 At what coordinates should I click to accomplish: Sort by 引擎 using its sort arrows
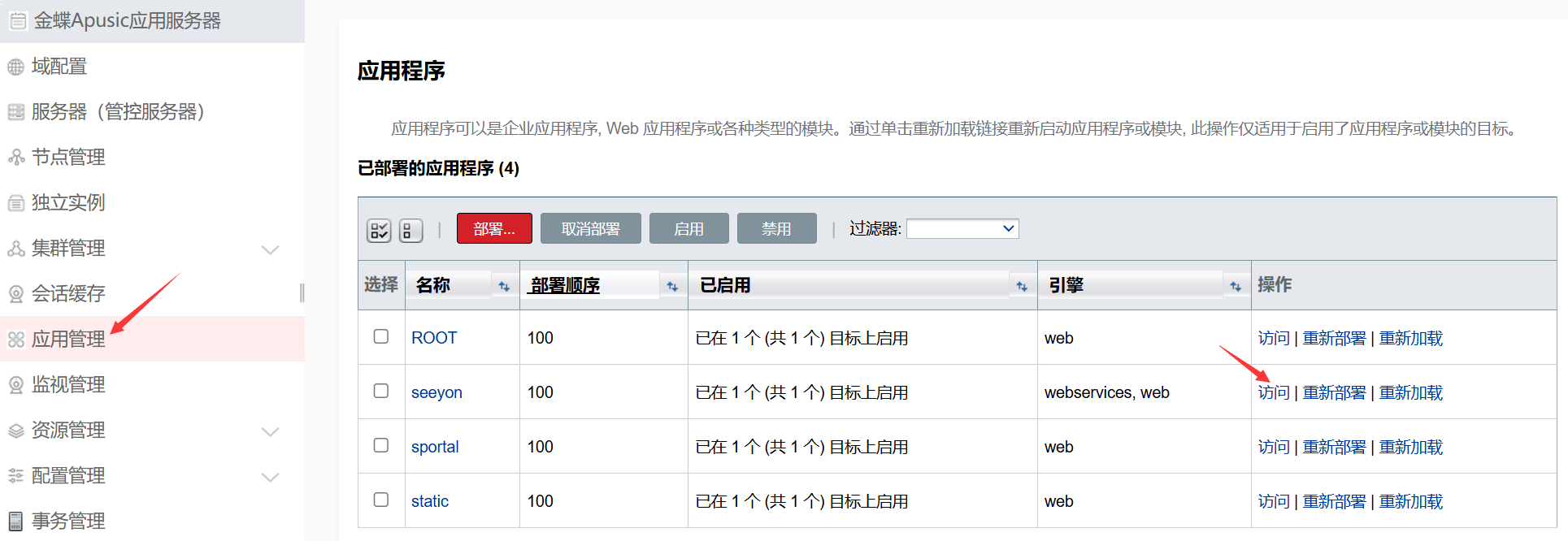[1236, 286]
